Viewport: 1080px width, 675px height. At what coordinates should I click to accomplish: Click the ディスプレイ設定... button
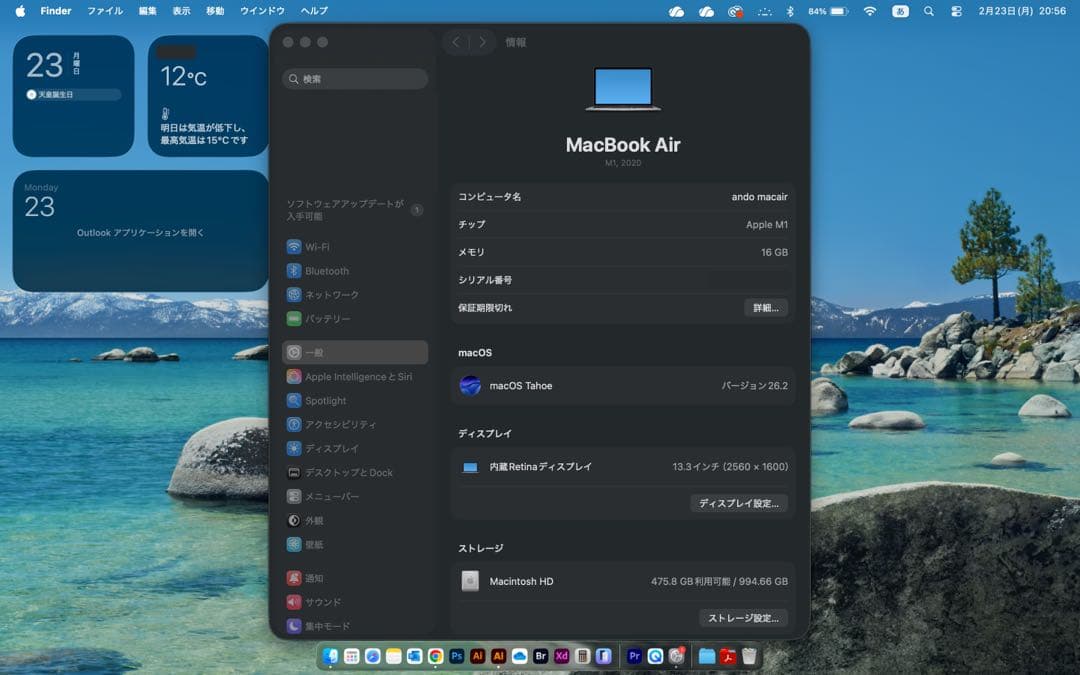coord(739,503)
